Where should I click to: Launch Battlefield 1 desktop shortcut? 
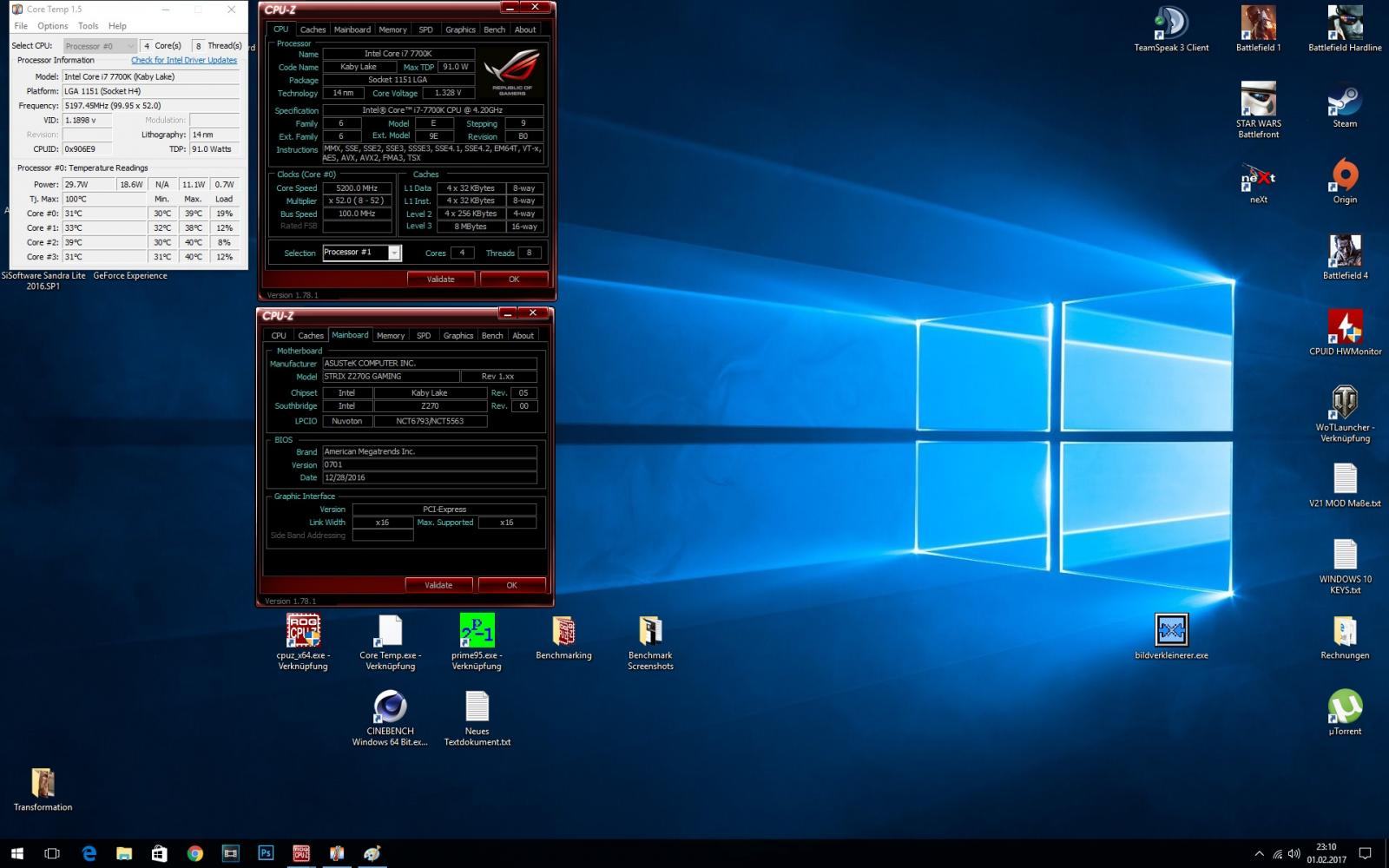pyautogui.click(x=1258, y=29)
